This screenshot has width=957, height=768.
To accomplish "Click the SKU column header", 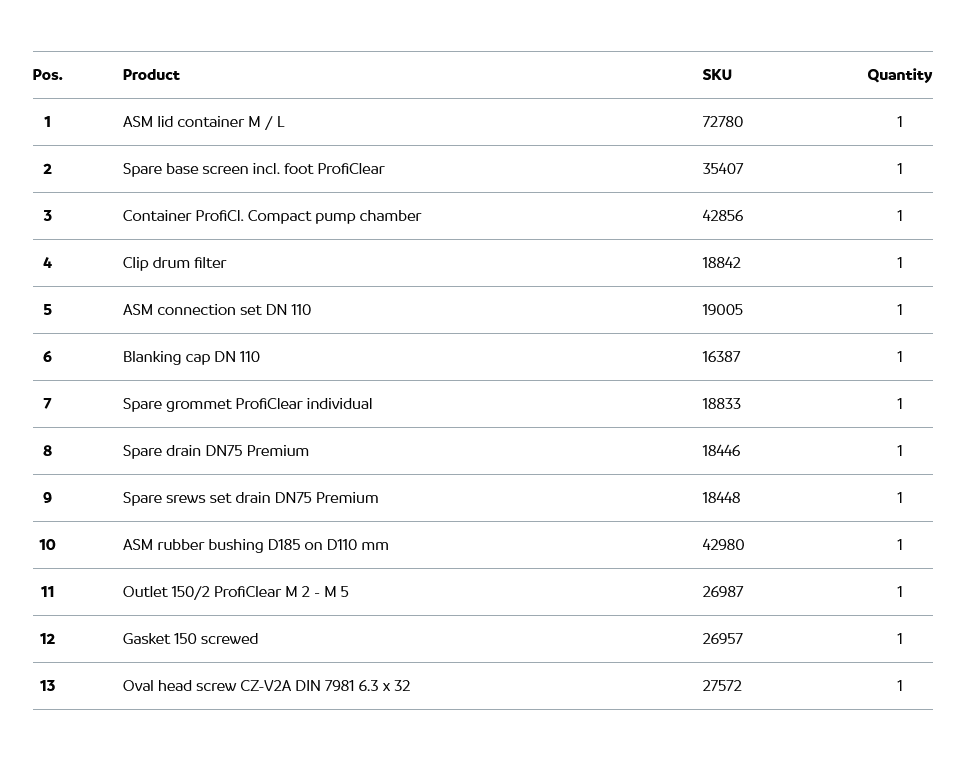I will 716,75.
